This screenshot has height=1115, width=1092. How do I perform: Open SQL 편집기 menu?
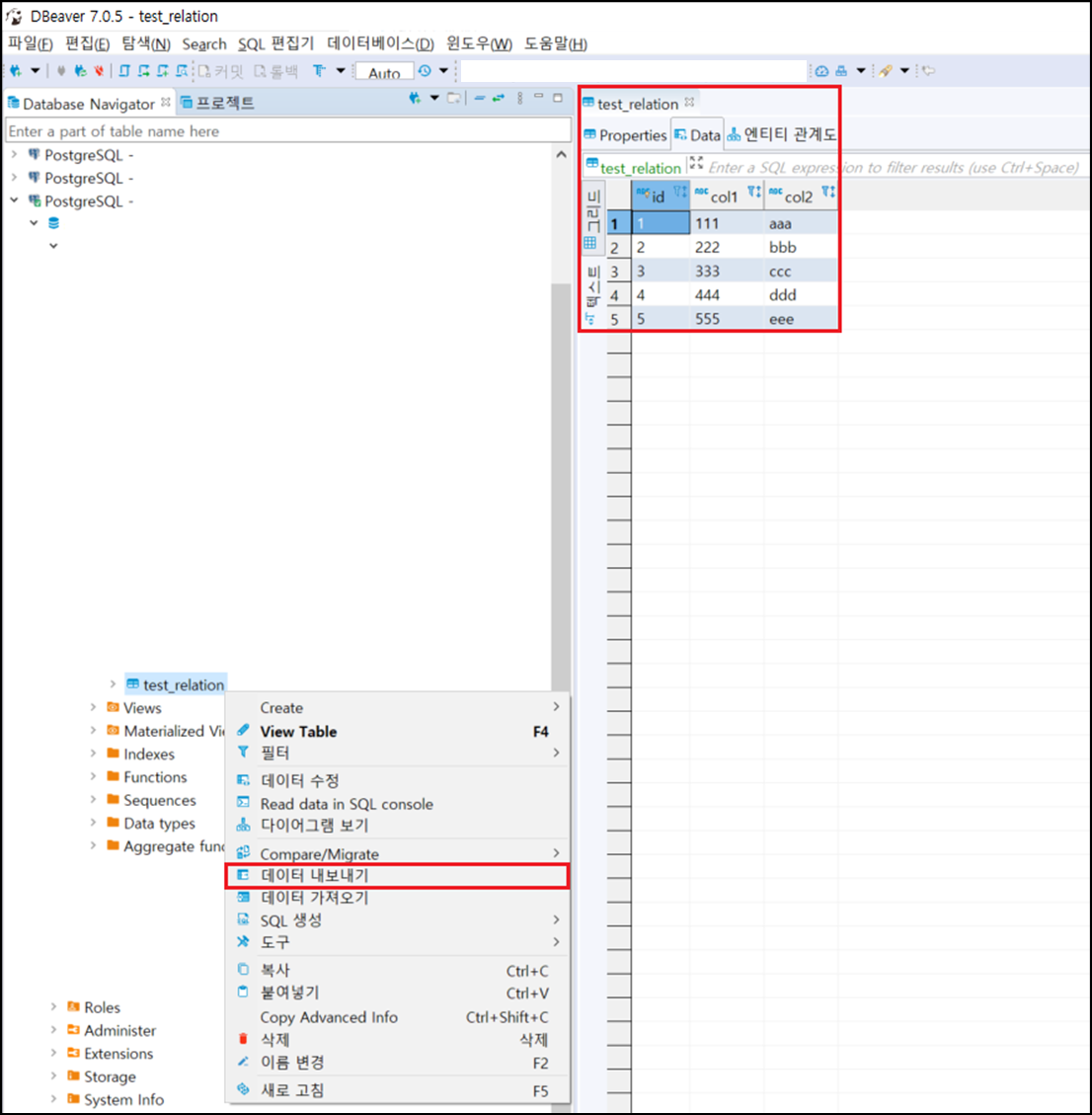275,43
